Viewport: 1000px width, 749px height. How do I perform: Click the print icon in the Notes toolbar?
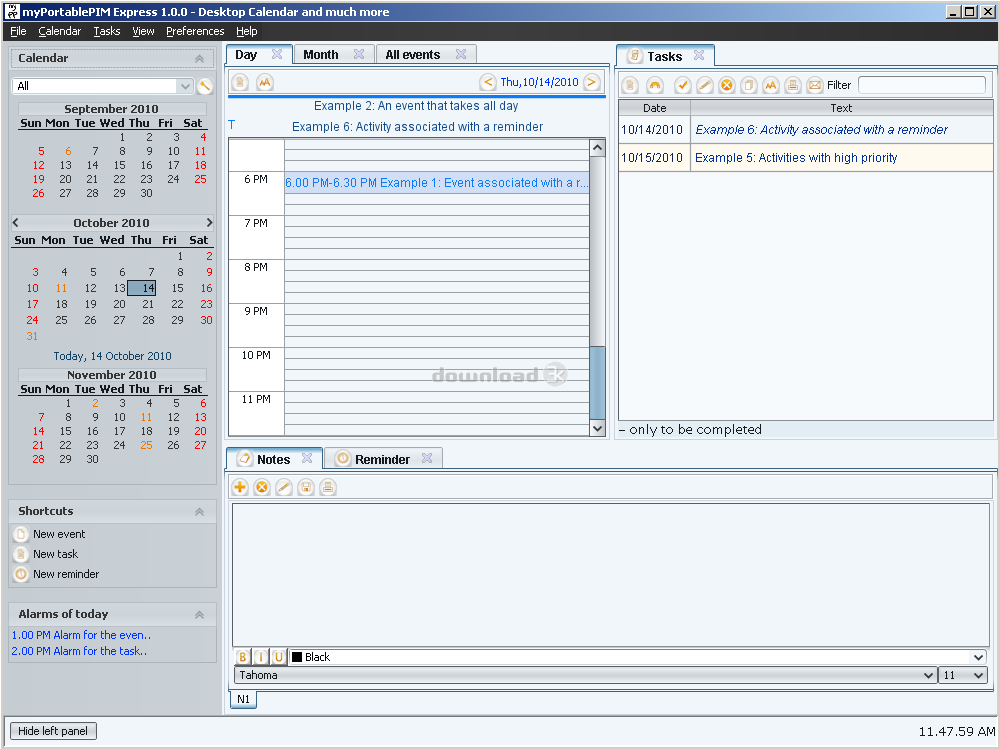coord(328,487)
